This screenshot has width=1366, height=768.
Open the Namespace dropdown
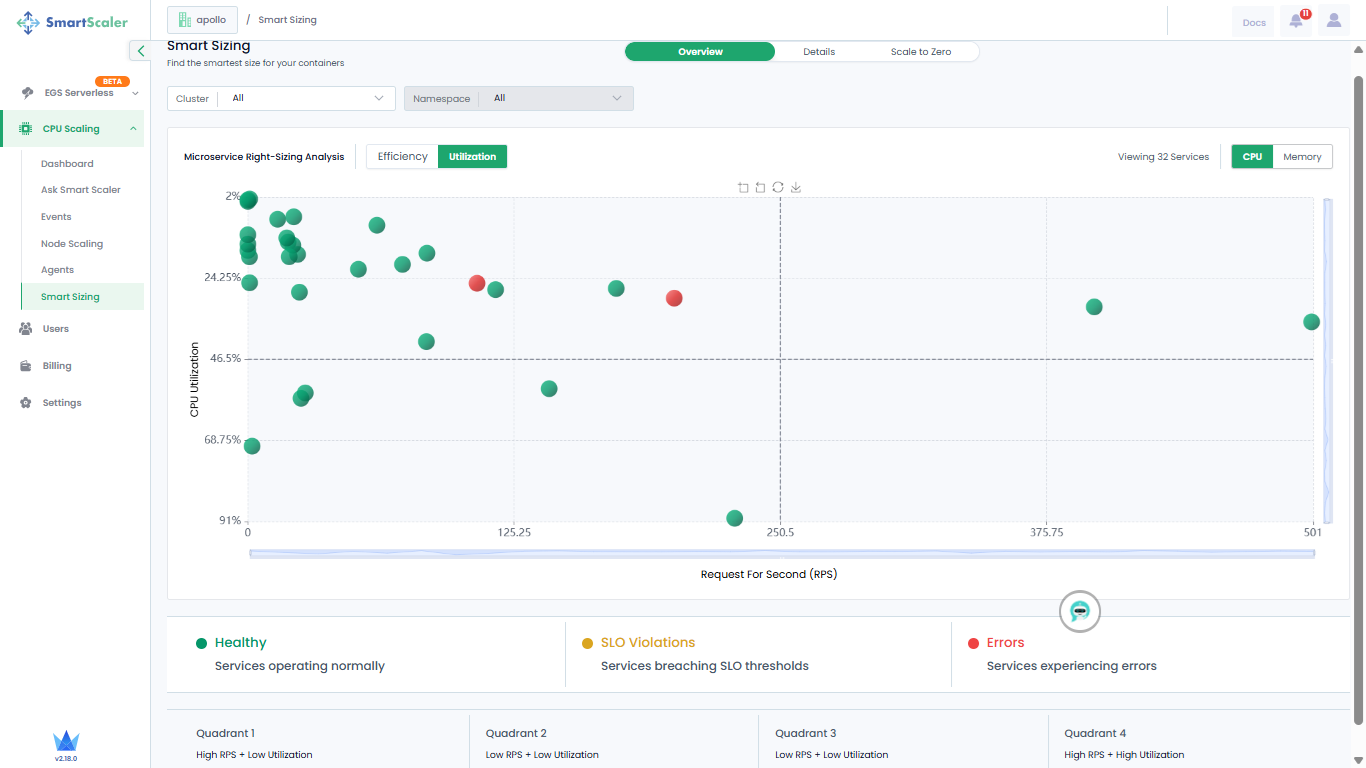click(518, 98)
